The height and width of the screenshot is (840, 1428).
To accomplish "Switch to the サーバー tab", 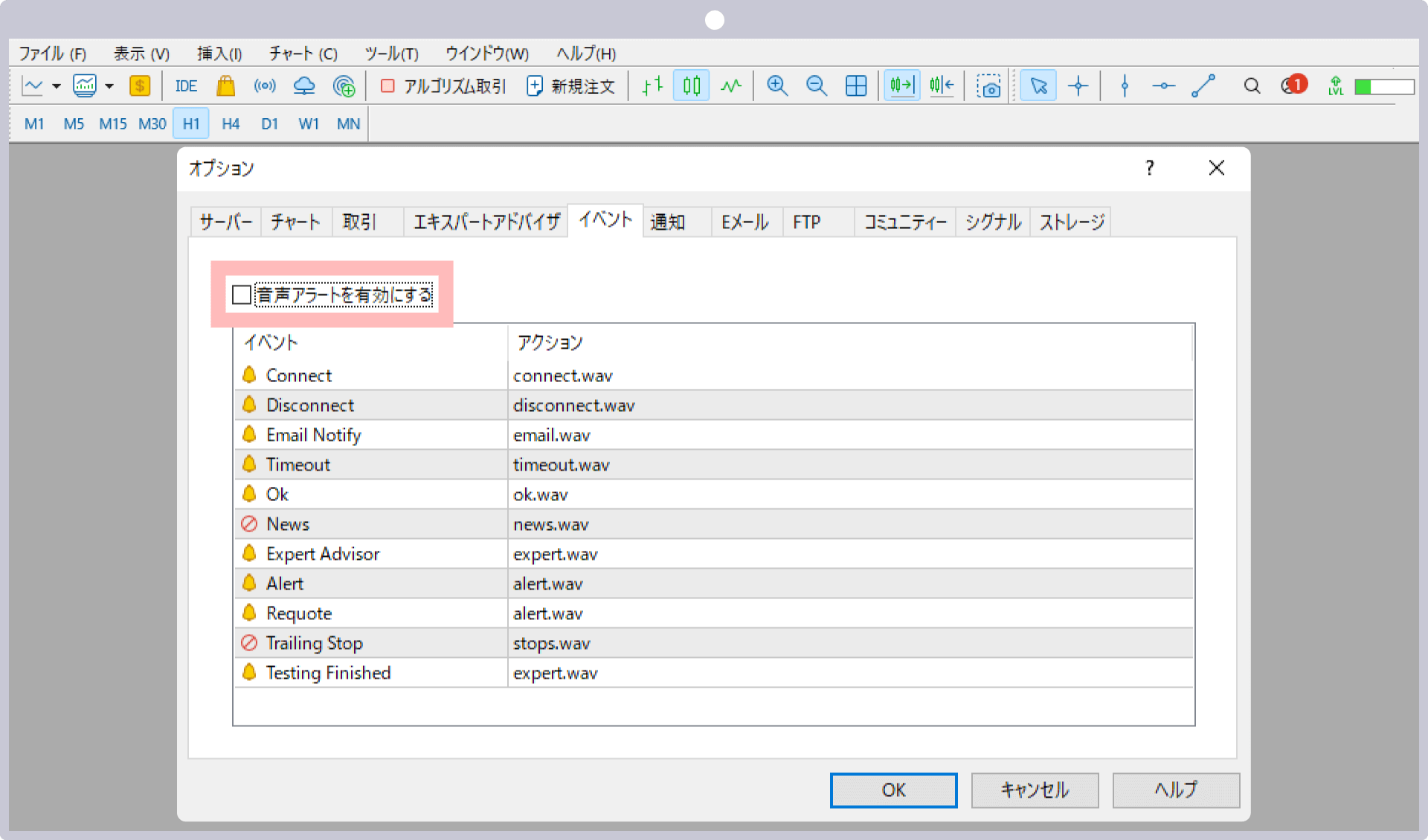I will pos(226,222).
